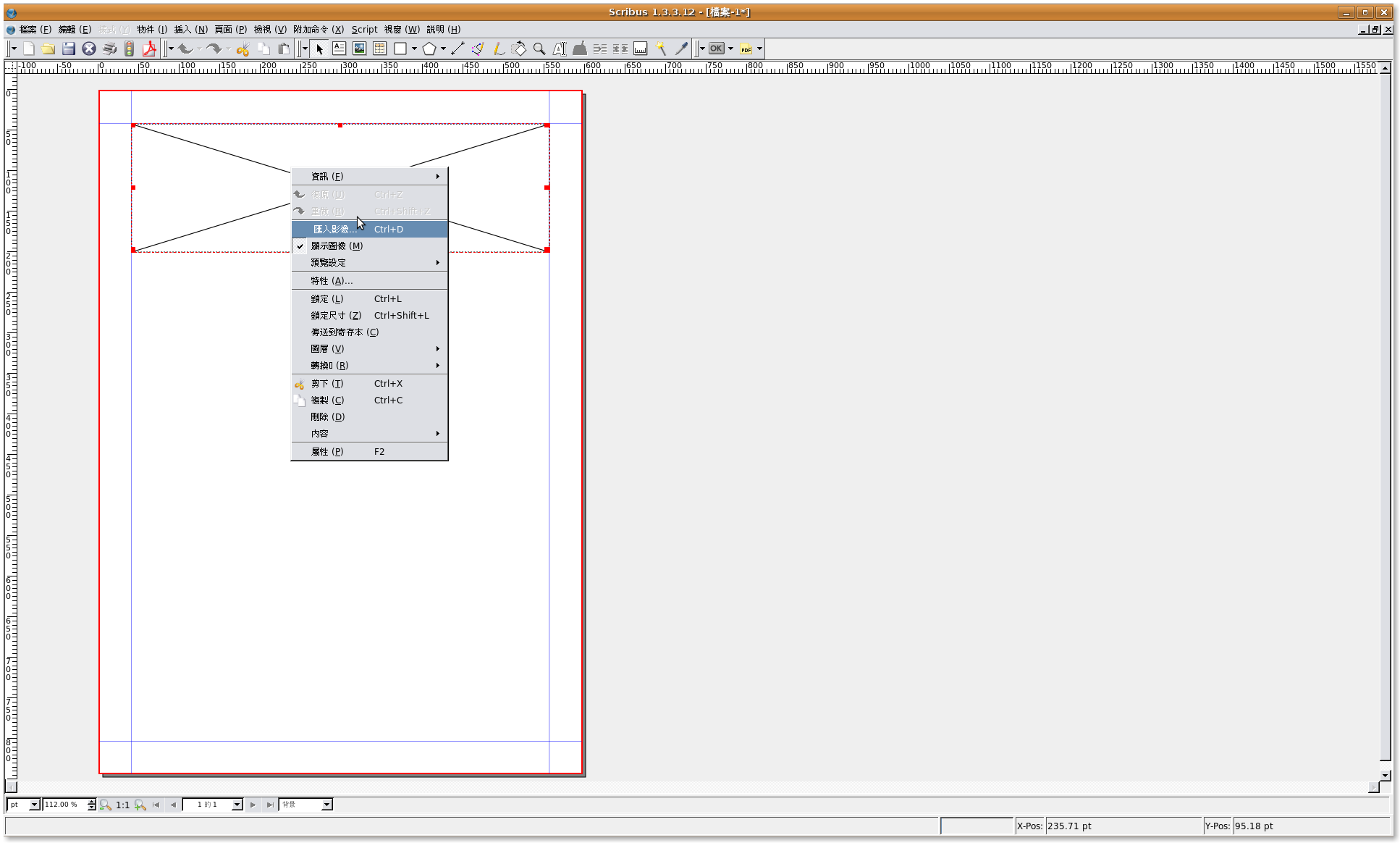Select the Insert Text Frame tool
Image resolution: width=1400 pixels, height=843 pixels.
point(339,49)
